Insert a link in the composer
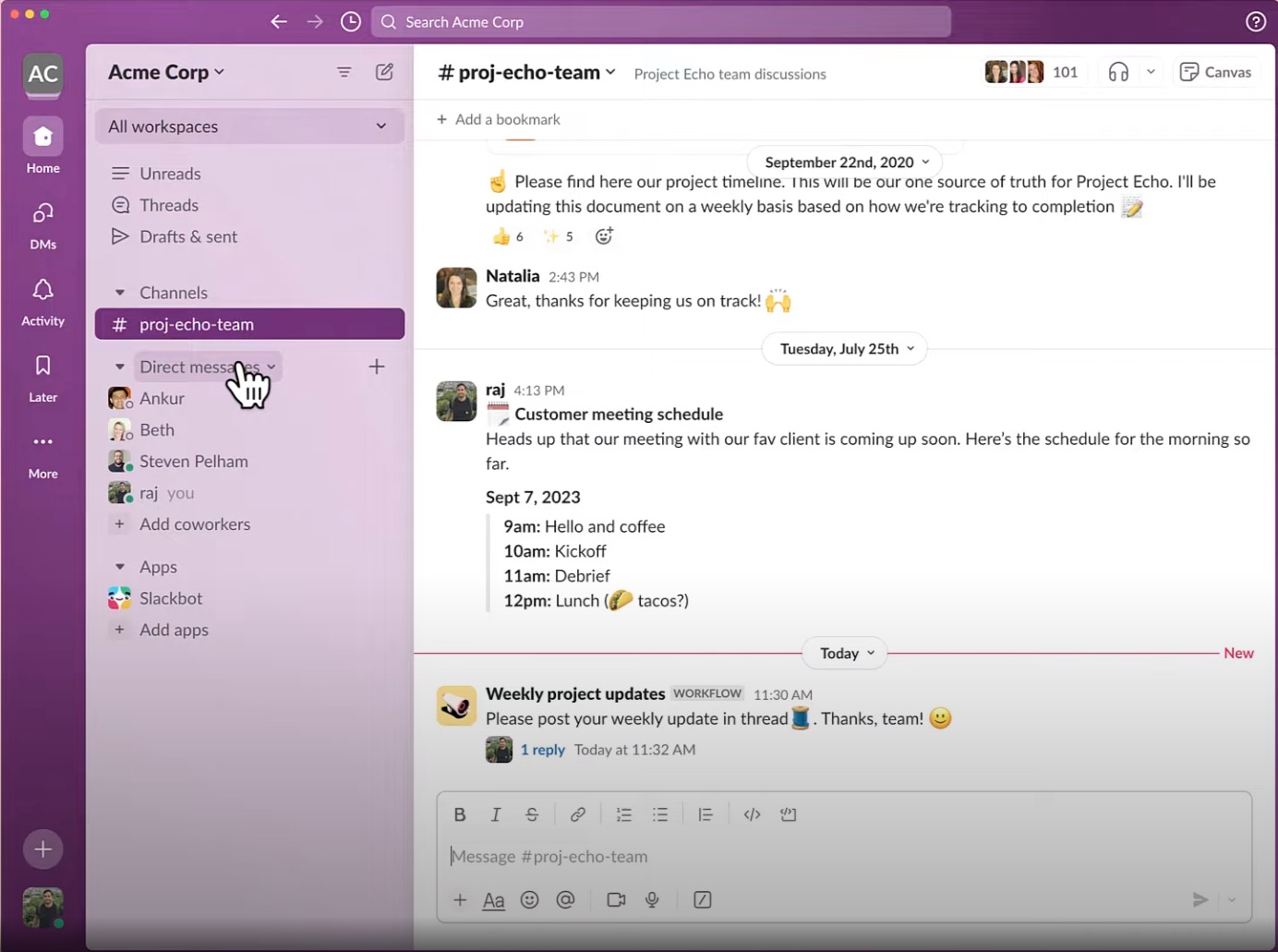Image resolution: width=1278 pixels, height=952 pixels. (578, 814)
